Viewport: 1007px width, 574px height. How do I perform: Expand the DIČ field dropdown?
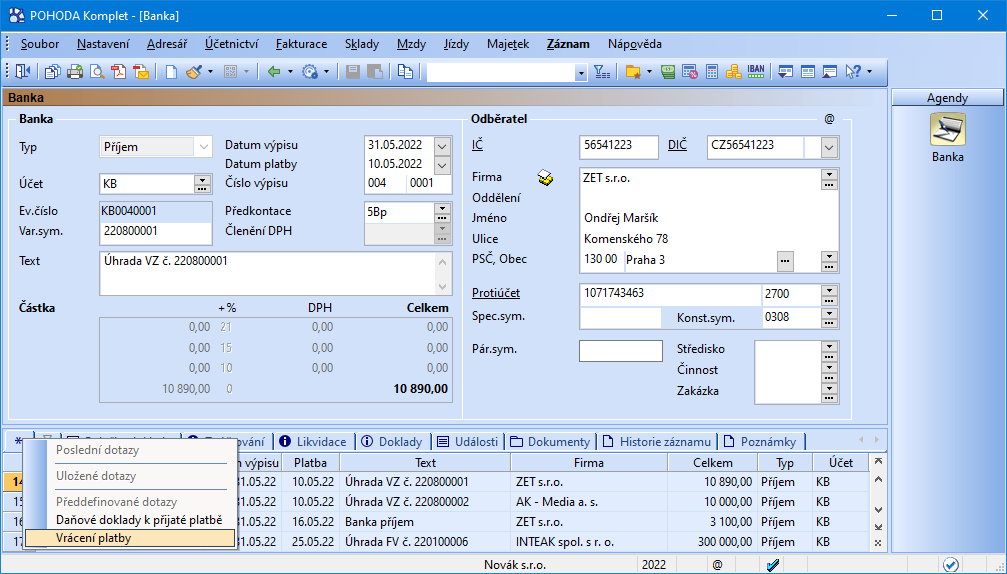pyautogui.click(x=829, y=148)
